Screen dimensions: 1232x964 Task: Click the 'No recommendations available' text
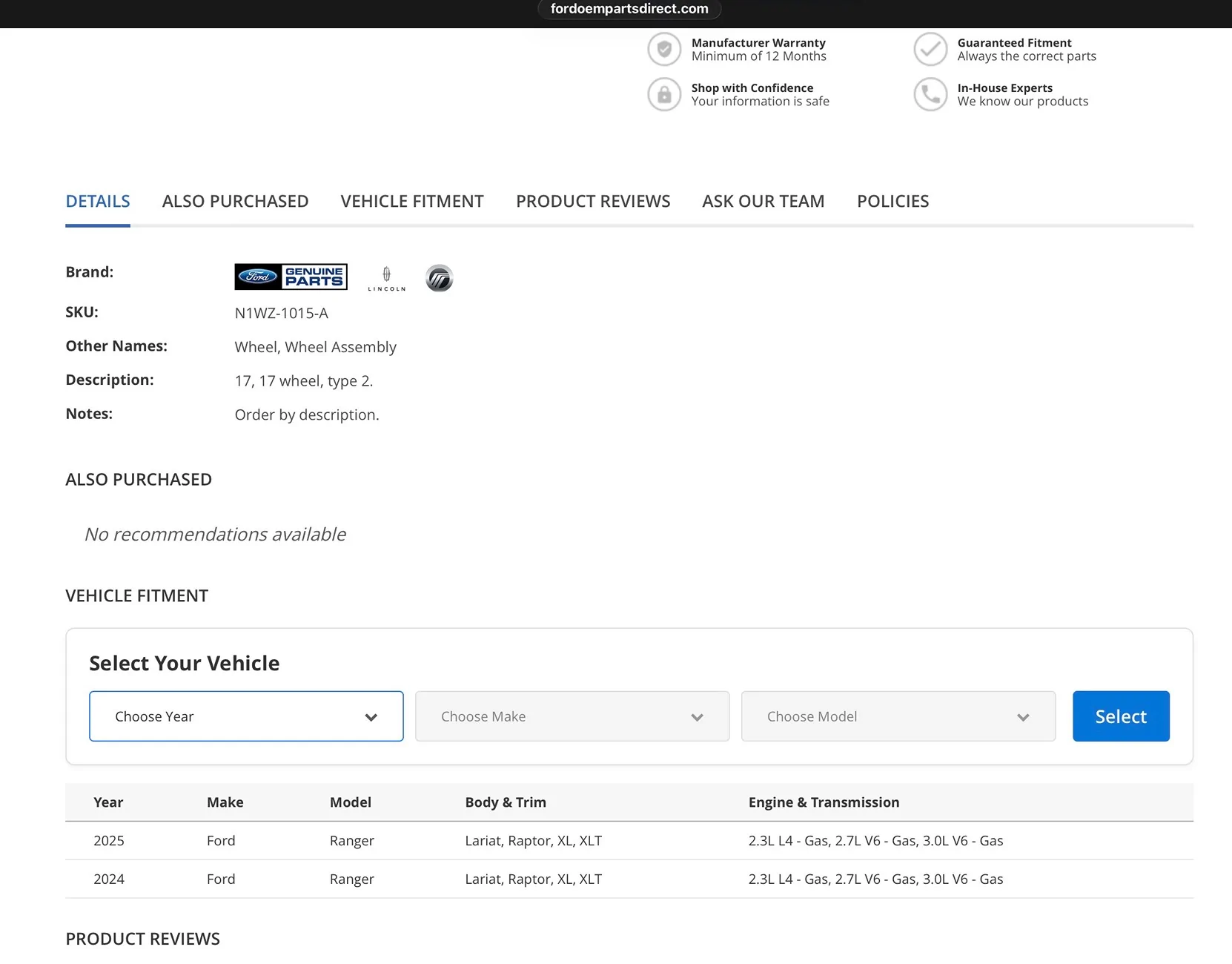pyautogui.click(x=215, y=534)
